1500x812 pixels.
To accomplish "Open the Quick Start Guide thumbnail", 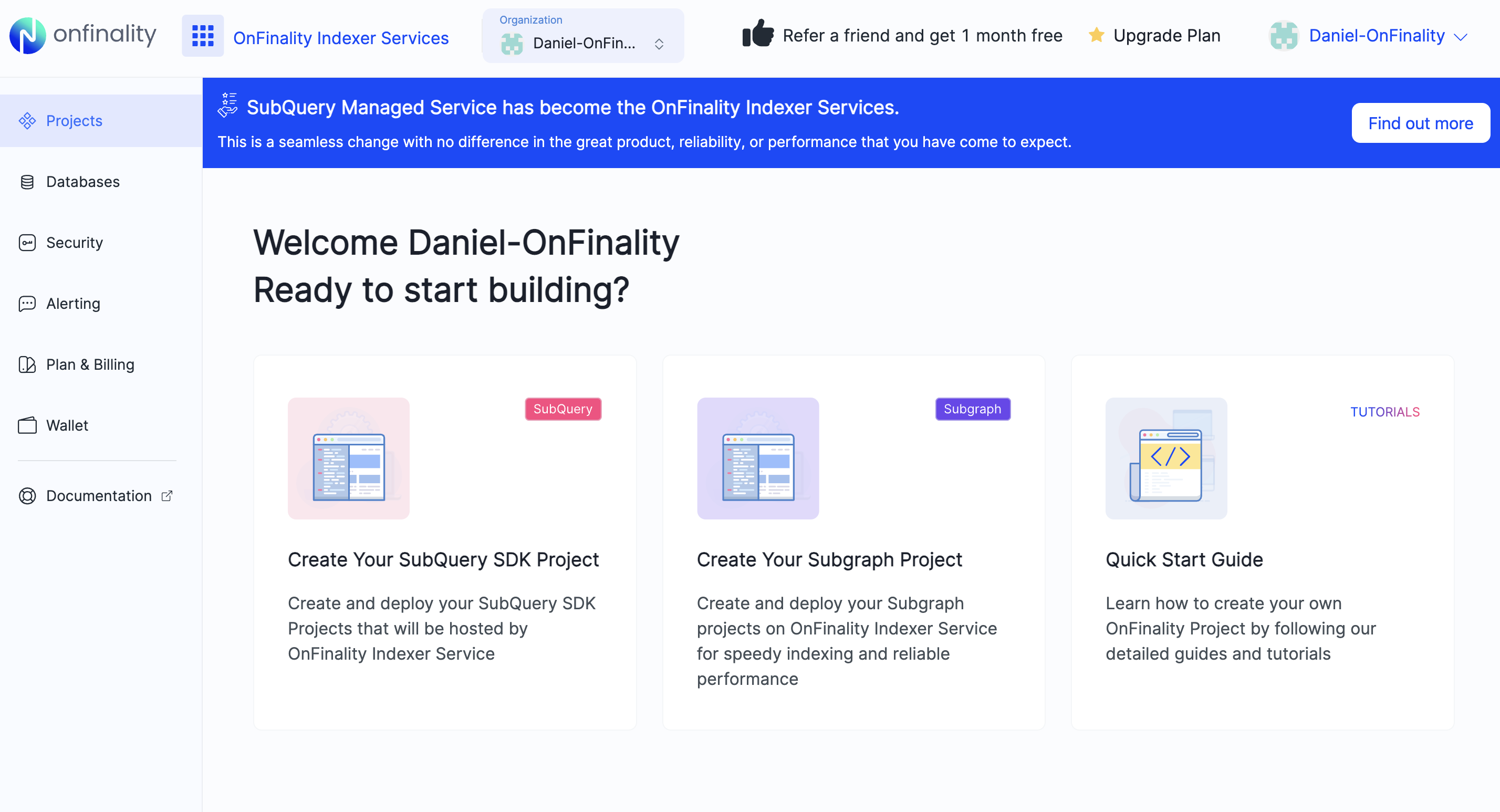I will (x=1166, y=459).
